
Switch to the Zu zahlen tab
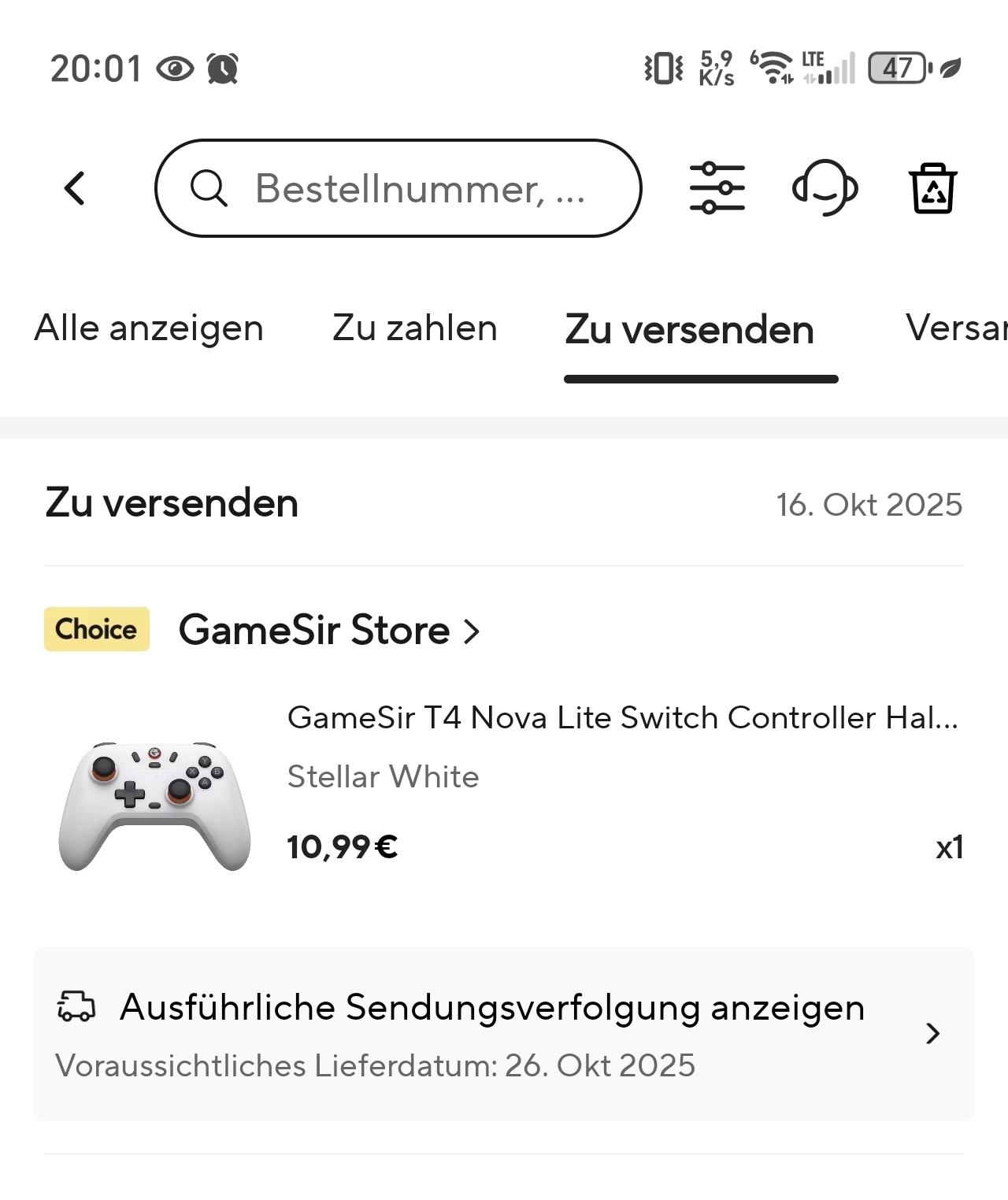tap(415, 328)
